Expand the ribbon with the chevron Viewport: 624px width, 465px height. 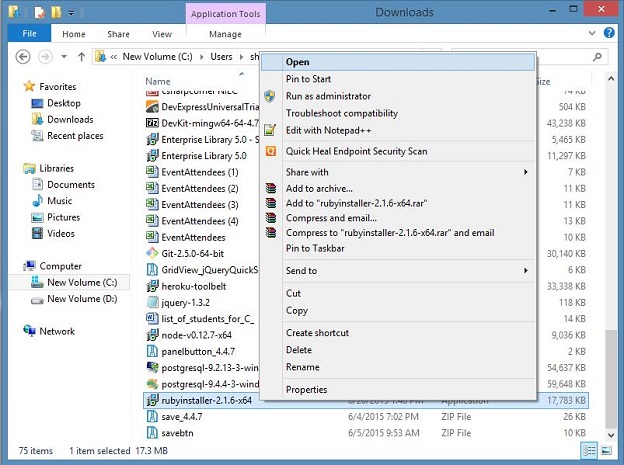(x=592, y=33)
